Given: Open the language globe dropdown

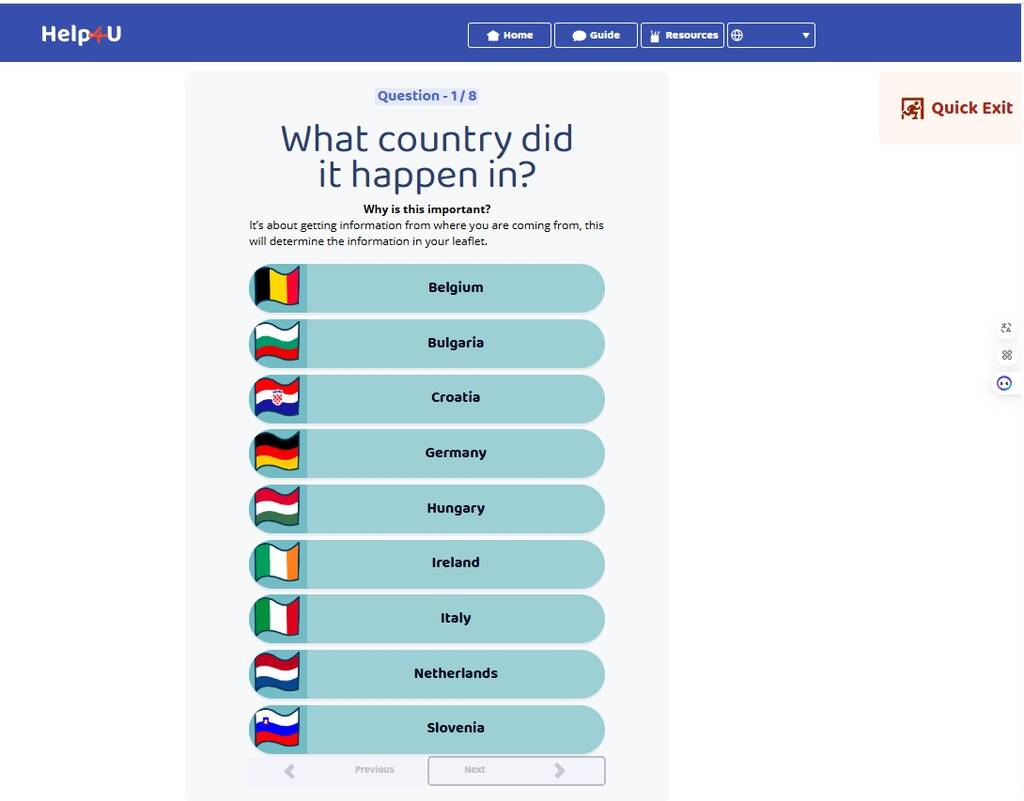Looking at the screenshot, I should point(770,35).
